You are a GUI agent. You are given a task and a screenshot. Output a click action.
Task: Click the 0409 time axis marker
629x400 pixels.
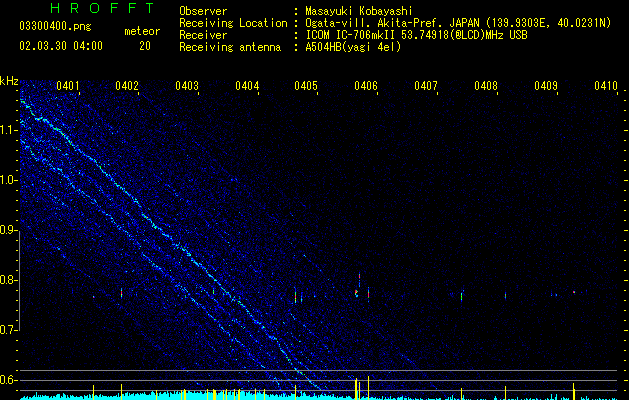(546, 86)
